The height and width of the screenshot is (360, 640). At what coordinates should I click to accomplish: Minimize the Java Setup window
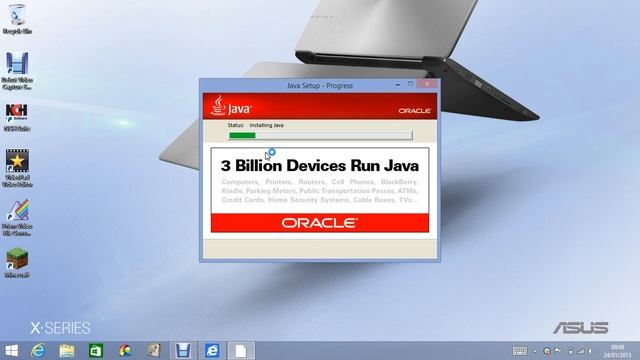click(398, 84)
